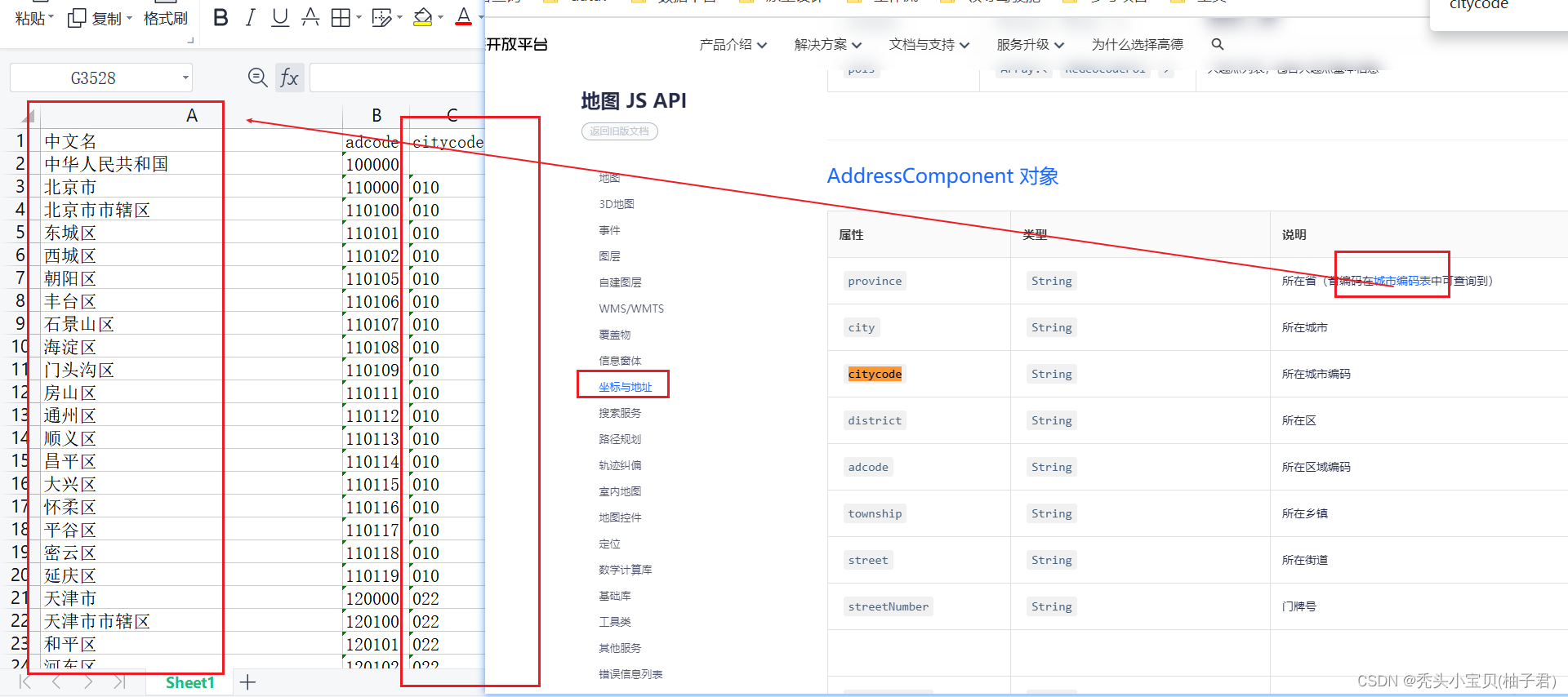Screen dimensions: 1568x697
Task: Open the Name Box dropdown showing G3528
Action: (186, 78)
